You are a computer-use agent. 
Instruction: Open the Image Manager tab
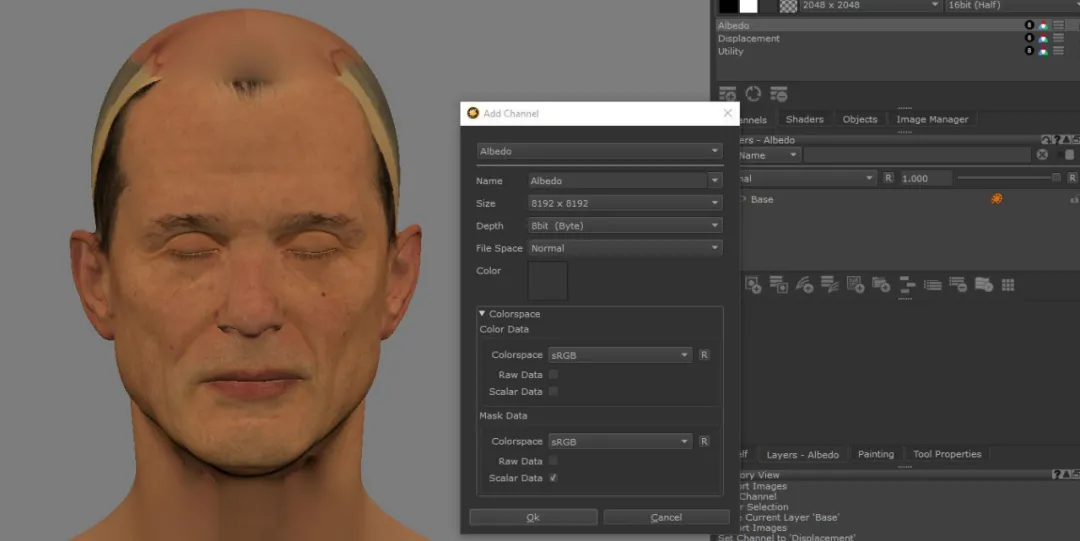(932, 119)
